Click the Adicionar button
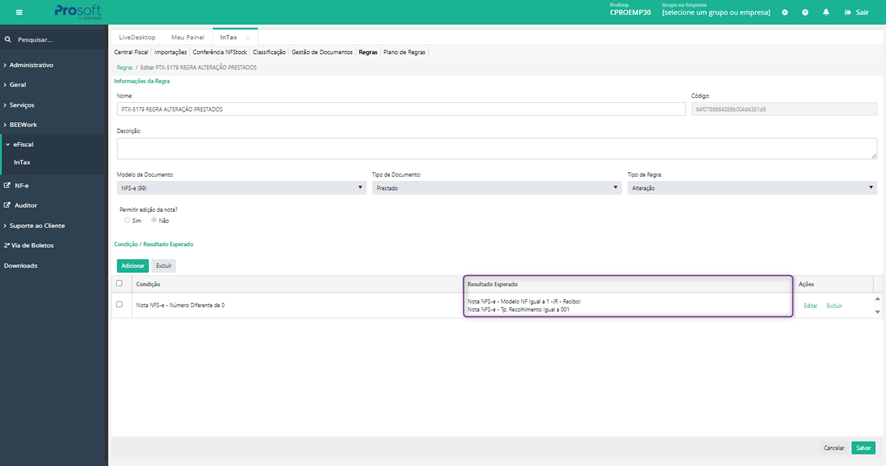Screen dimensions: 886x466 pyautogui.click(x=133, y=265)
